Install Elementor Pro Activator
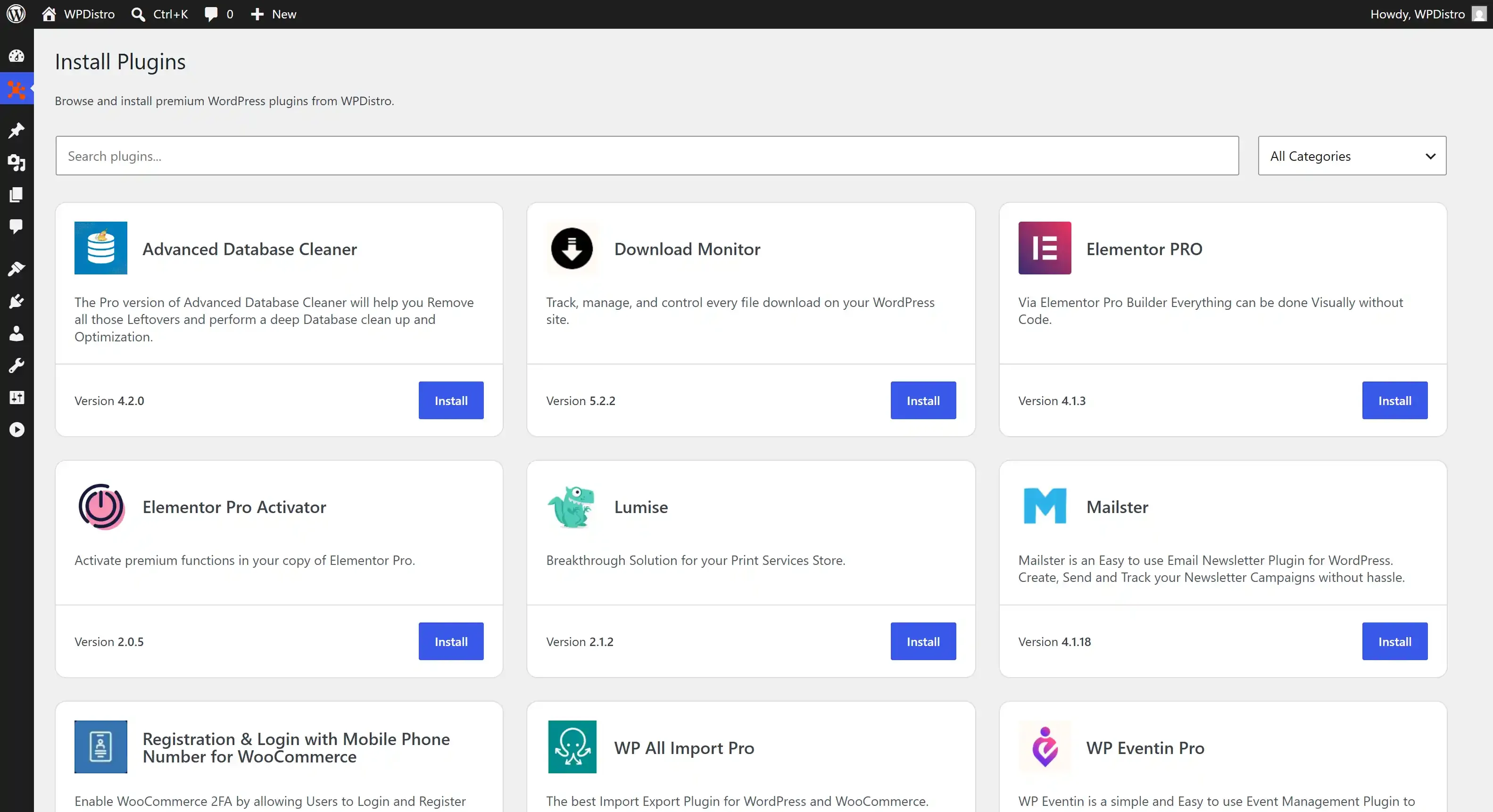The image size is (1493, 812). (x=451, y=641)
